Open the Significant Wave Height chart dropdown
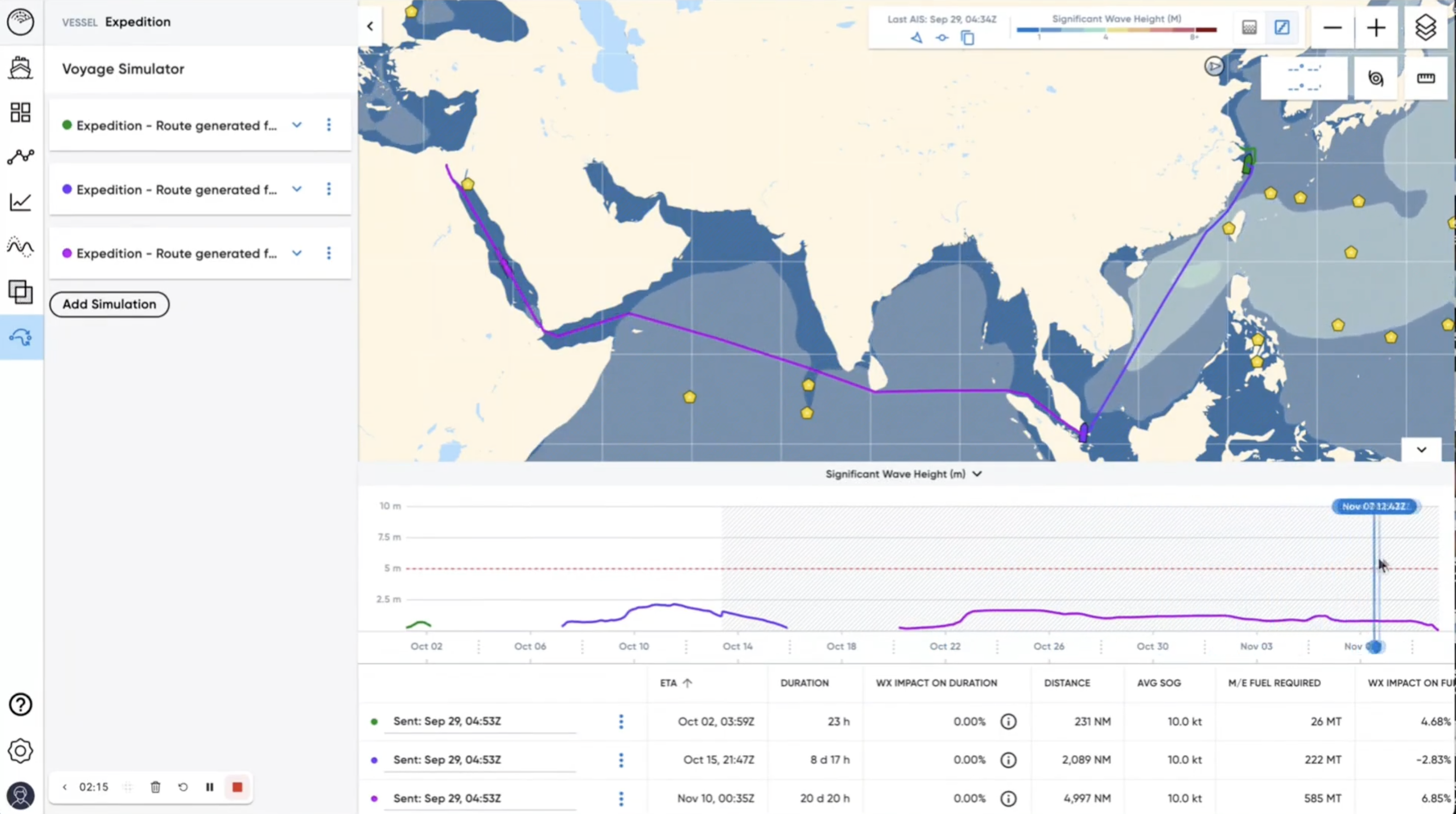This screenshot has height=814, width=1456. click(x=903, y=474)
